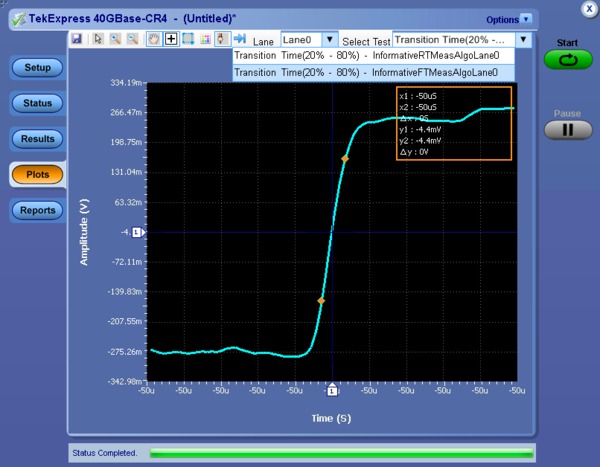Open the Lane dropdown
The height and width of the screenshot is (467, 600).
click(329, 39)
